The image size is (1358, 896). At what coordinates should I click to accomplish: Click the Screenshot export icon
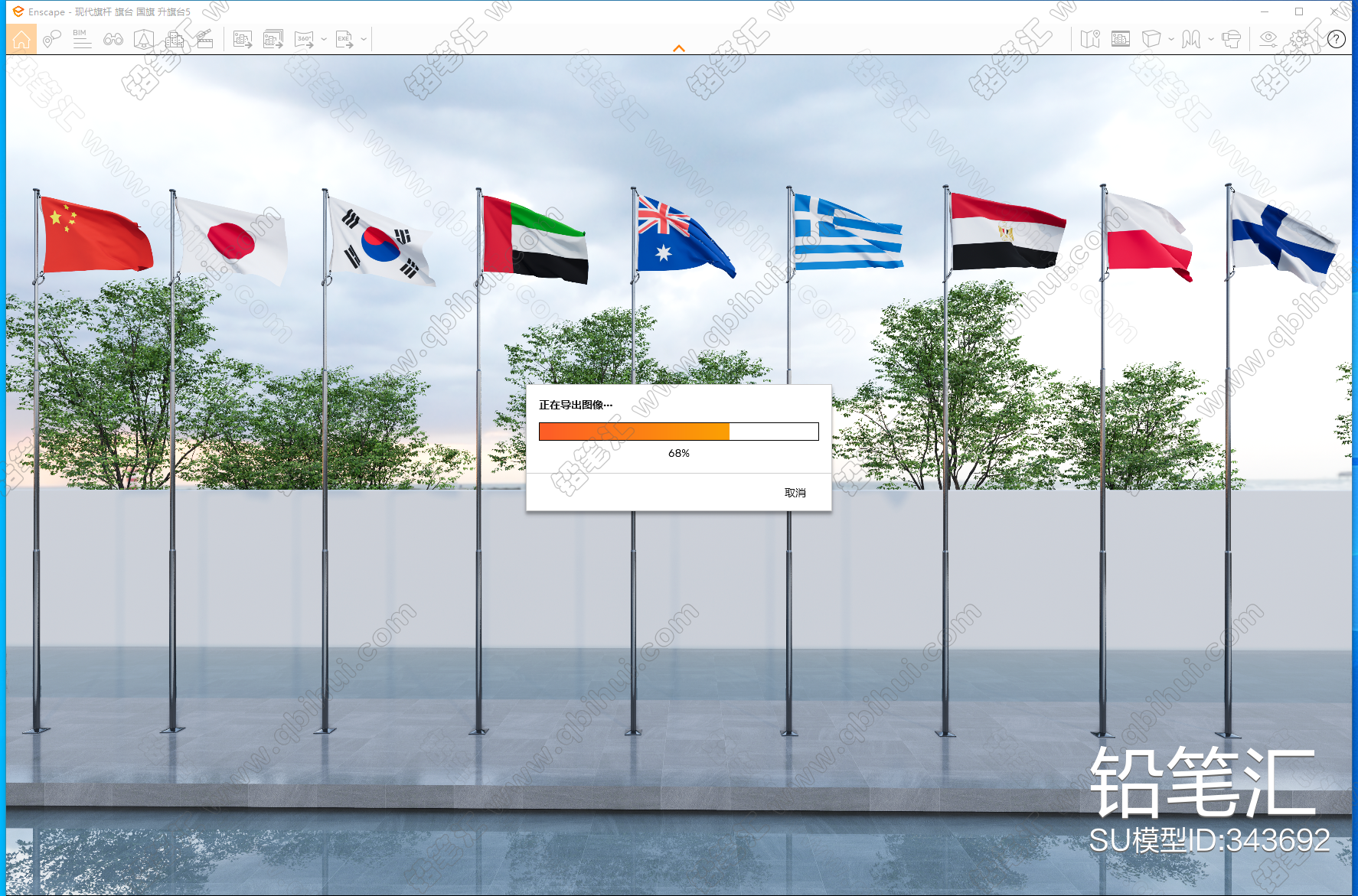243,39
